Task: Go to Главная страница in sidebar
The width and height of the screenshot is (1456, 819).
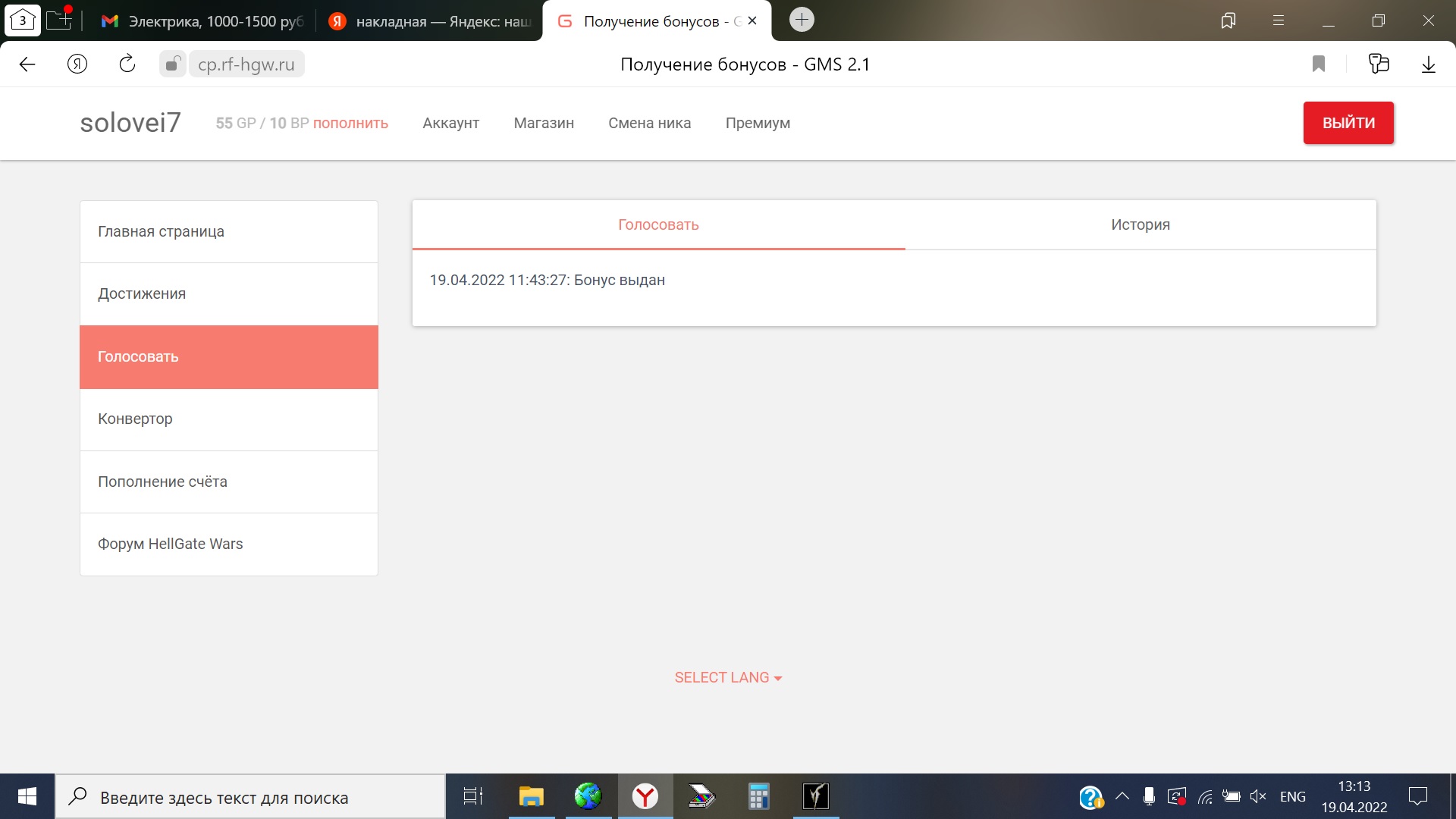Action: 229,232
